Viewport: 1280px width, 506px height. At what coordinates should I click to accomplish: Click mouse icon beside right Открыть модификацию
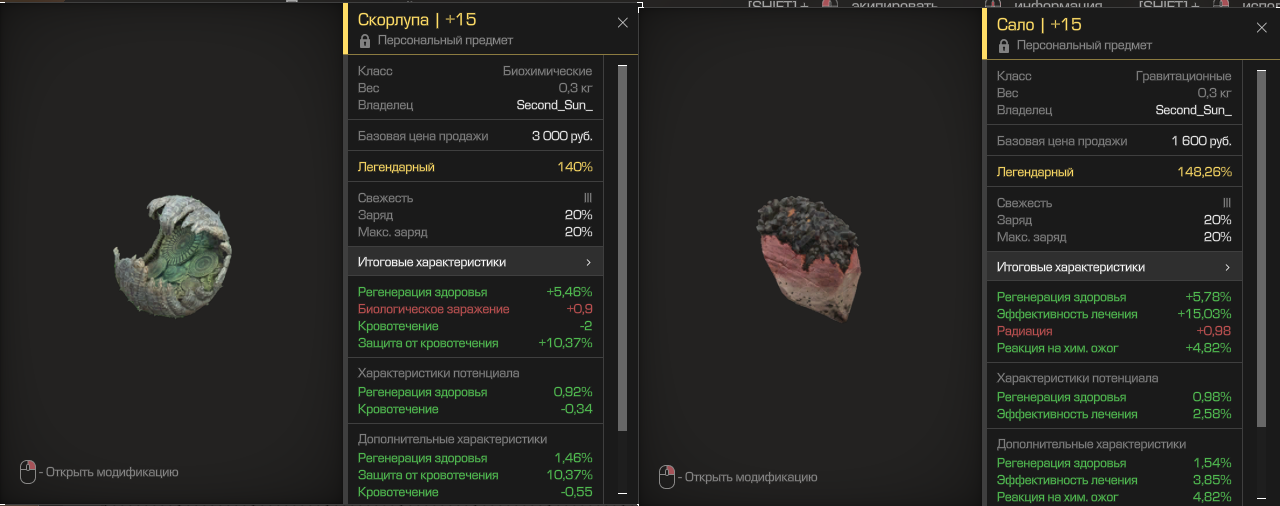[x=667, y=477]
